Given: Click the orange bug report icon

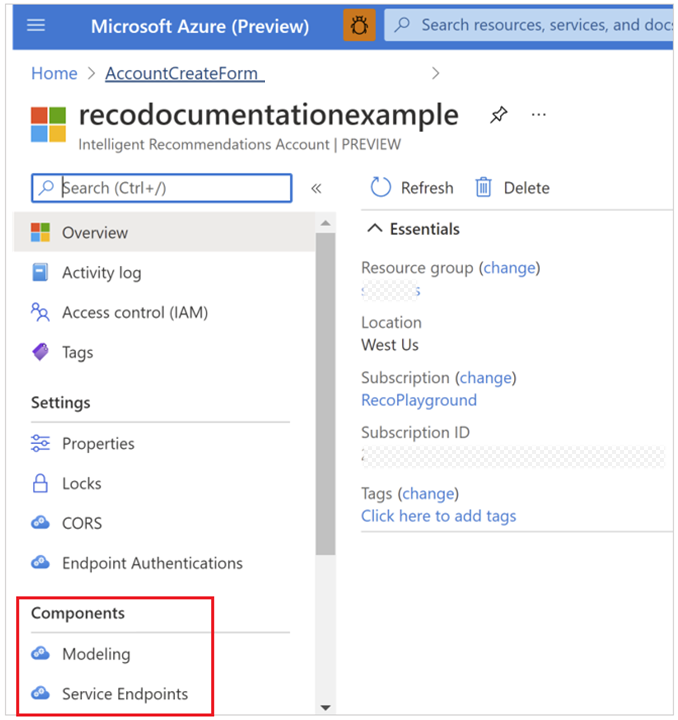Looking at the screenshot, I should pos(359,26).
